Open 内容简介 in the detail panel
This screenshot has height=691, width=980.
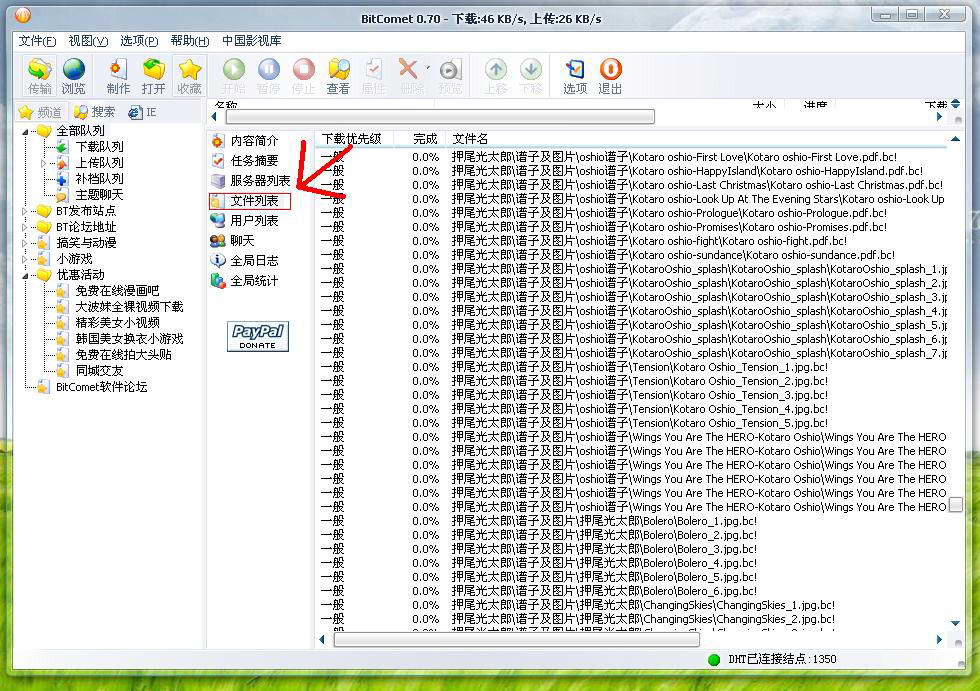tap(245, 141)
